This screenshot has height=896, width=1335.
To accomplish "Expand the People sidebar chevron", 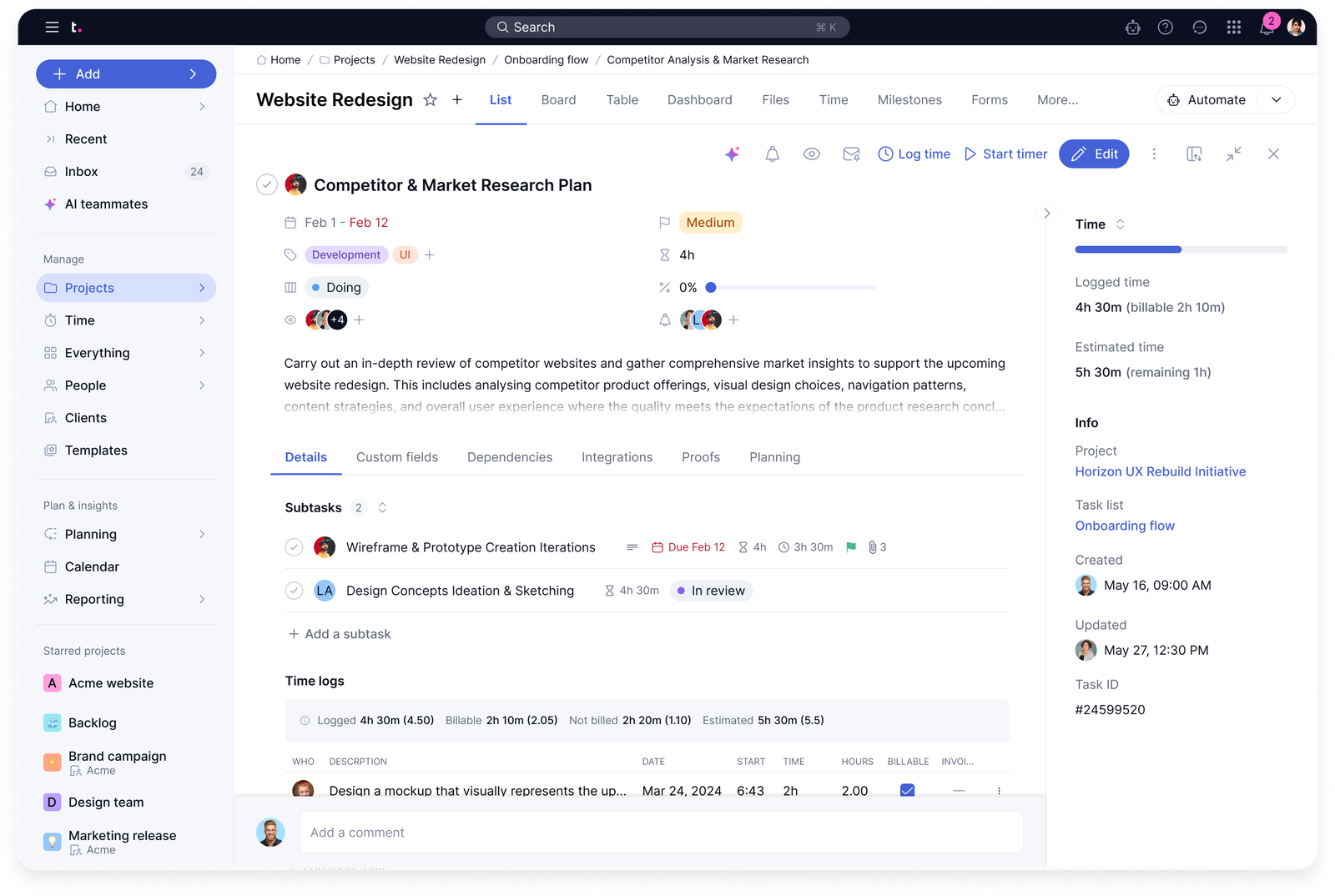I will pos(202,385).
